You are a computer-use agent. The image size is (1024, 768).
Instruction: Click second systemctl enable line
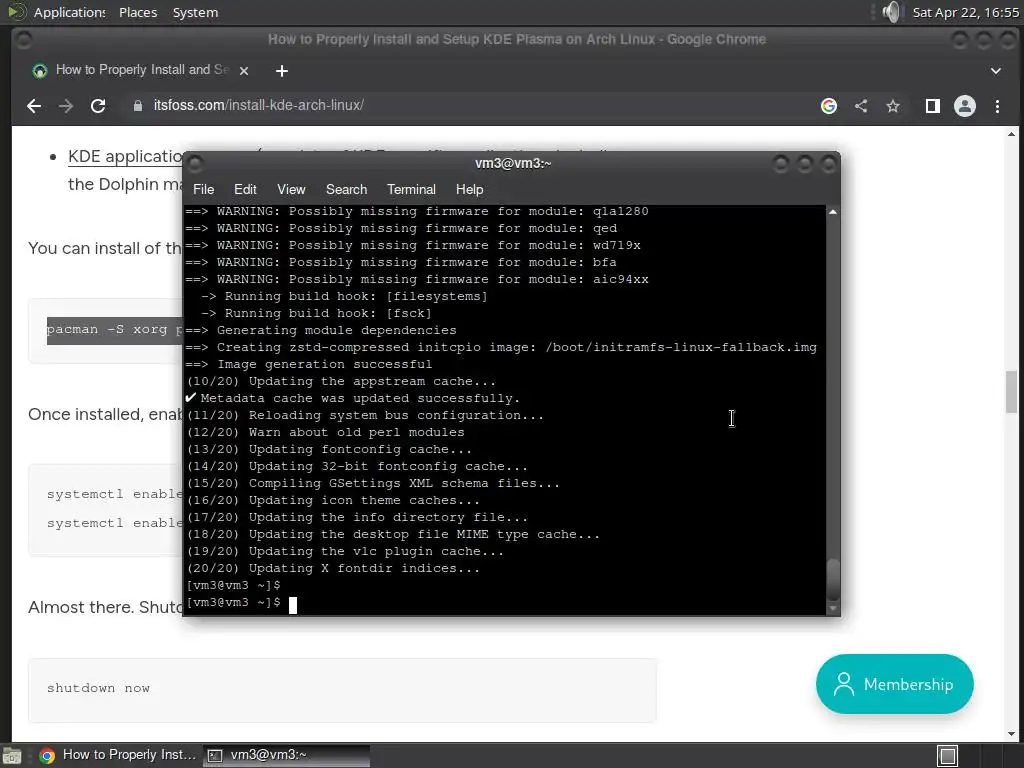(x=115, y=523)
